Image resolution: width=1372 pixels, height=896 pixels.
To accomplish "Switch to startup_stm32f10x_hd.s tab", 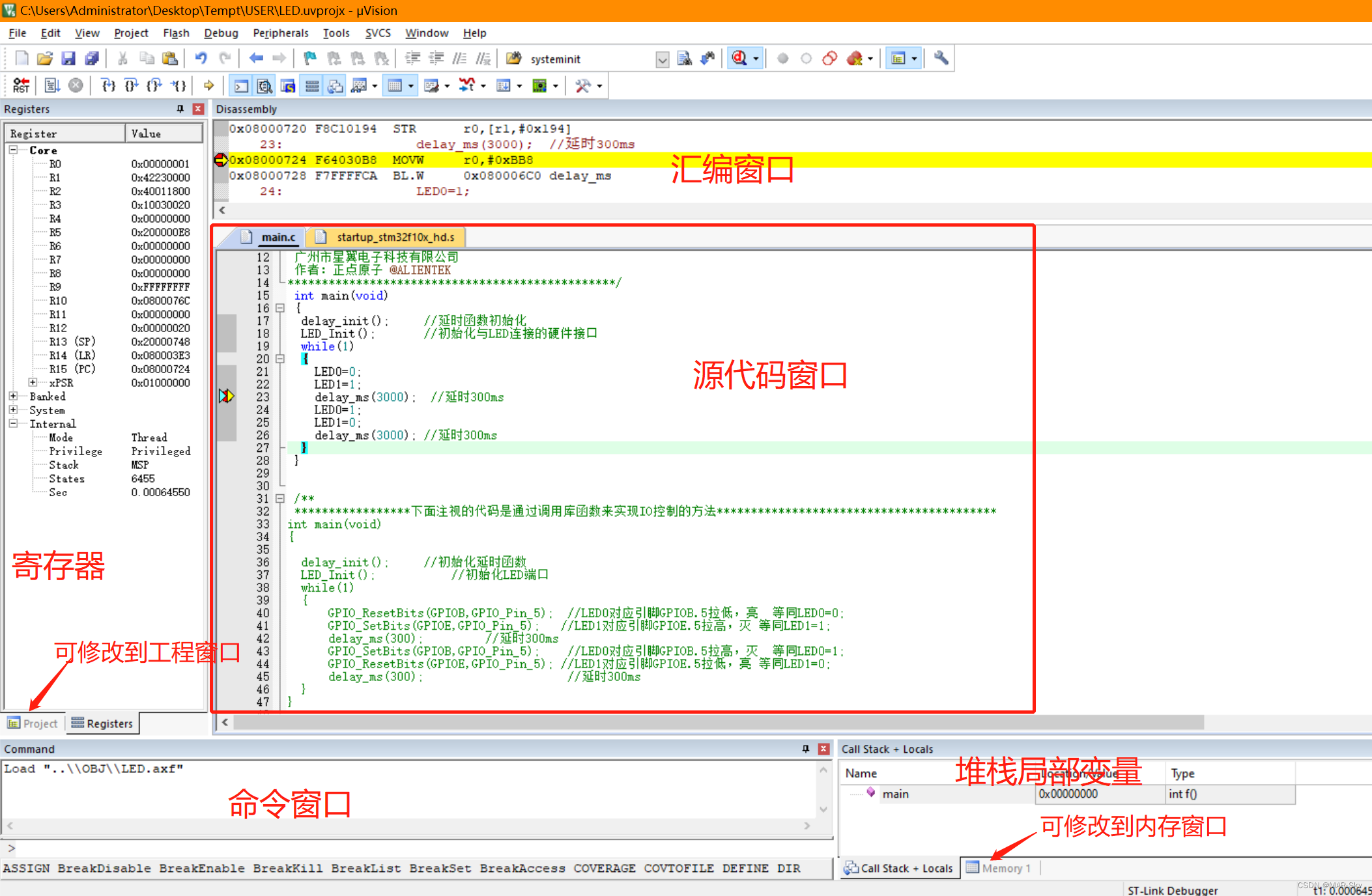I will (387, 237).
